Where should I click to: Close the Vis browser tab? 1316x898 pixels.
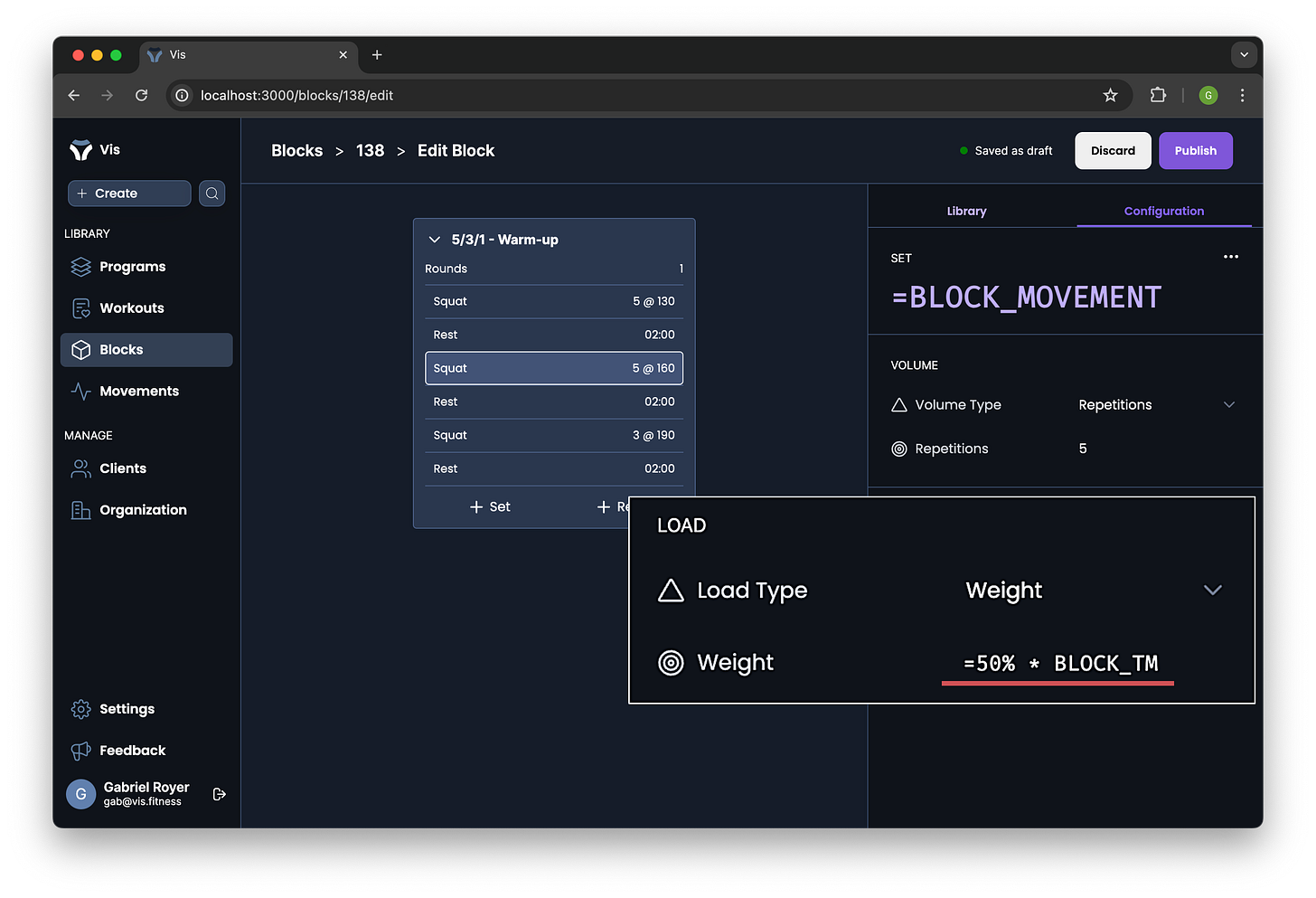pos(343,55)
